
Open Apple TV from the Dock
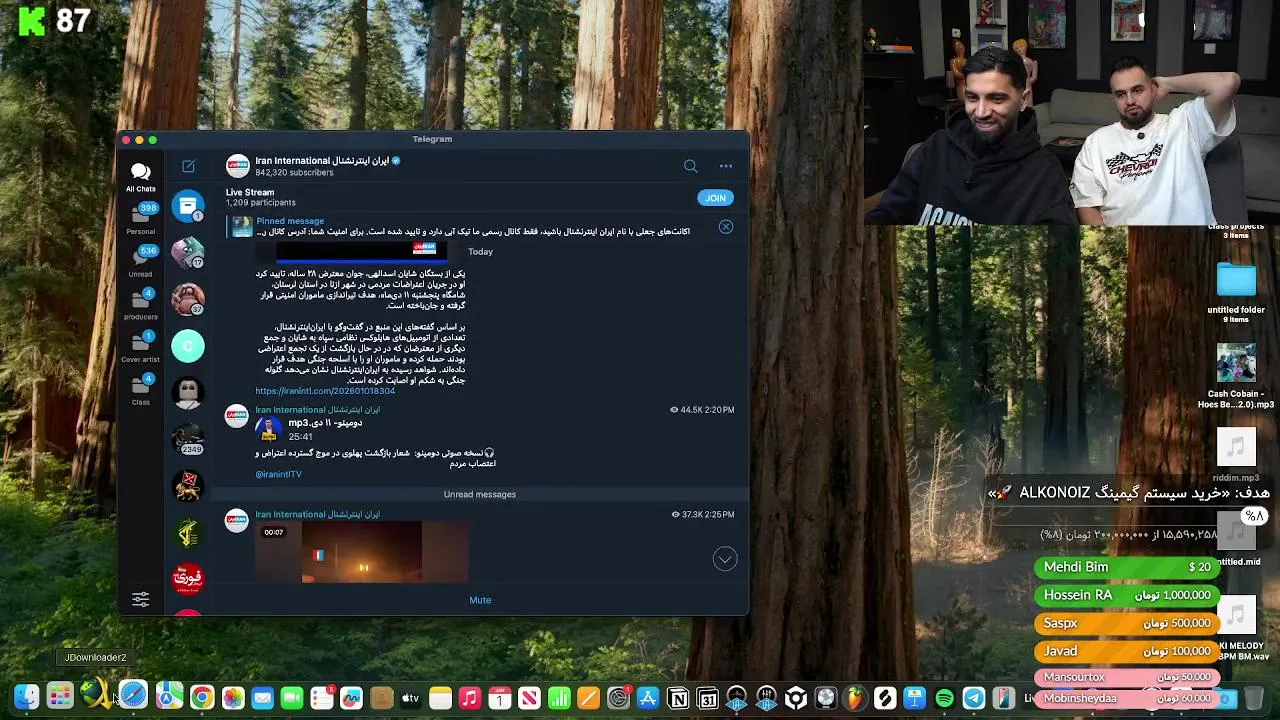click(x=410, y=697)
